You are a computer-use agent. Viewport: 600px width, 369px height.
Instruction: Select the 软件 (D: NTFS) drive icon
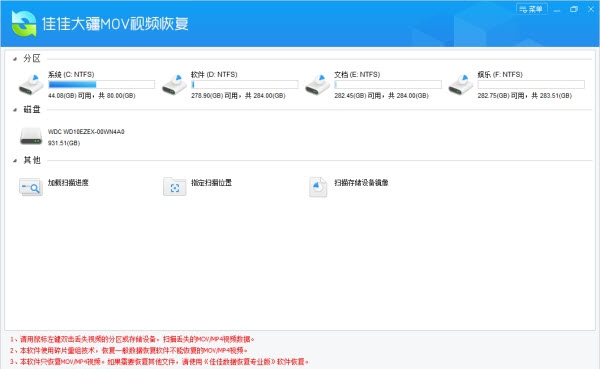click(x=174, y=85)
